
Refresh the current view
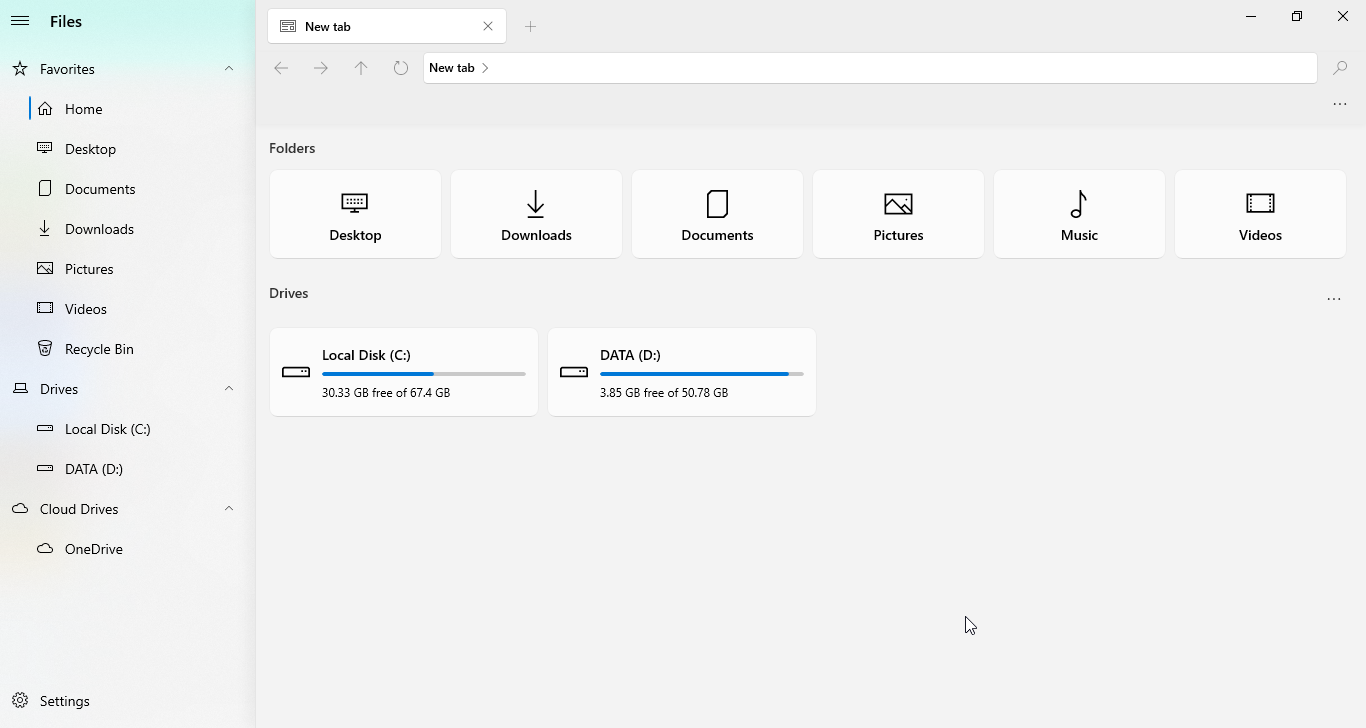(401, 68)
